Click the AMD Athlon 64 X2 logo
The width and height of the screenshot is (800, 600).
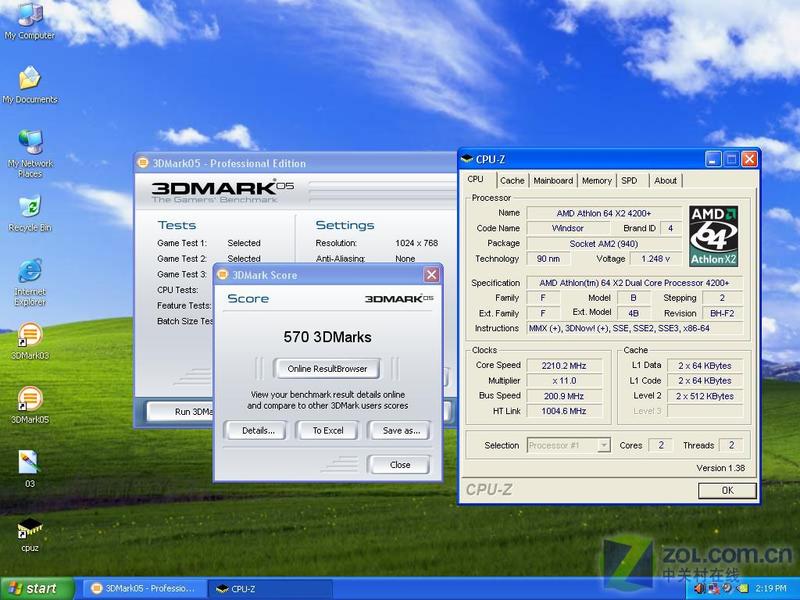pyautogui.click(x=713, y=236)
